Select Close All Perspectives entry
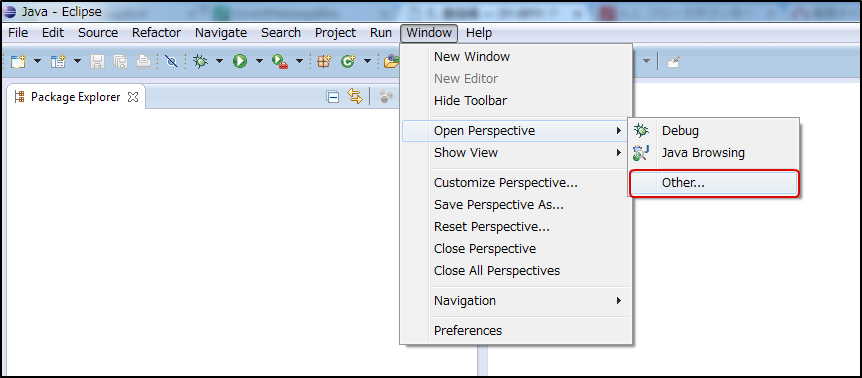 tap(516, 271)
